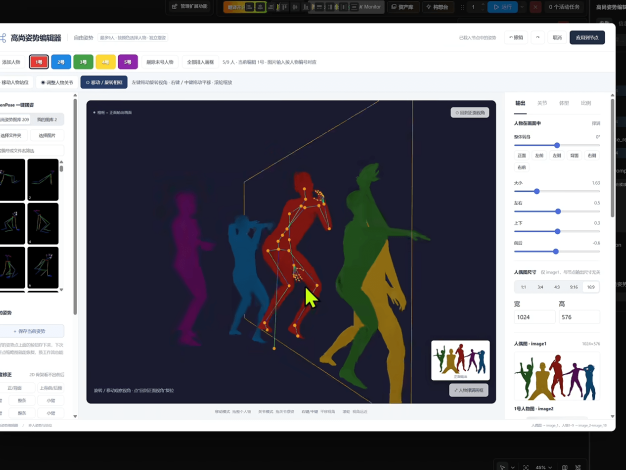Screen dimensions: 626x470
Task: Click the 添加人物 button
Action: pyautogui.click(x=11, y=62)
